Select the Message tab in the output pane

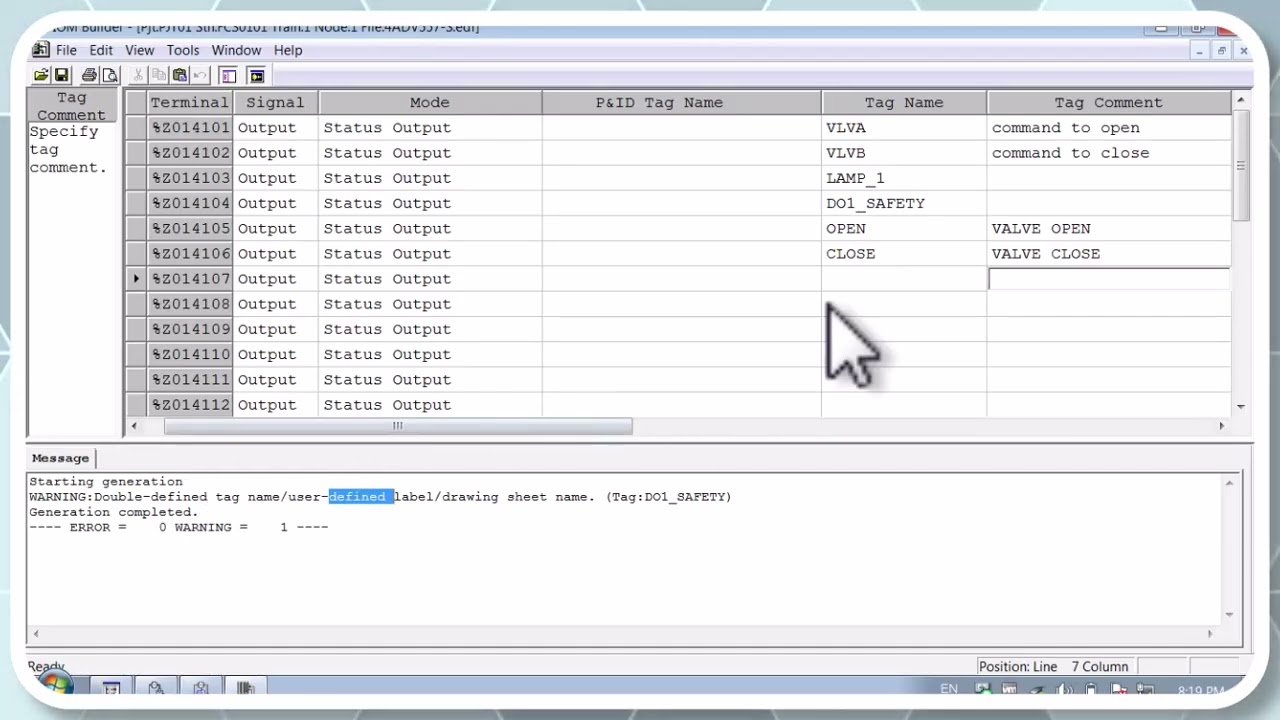[x=60, y=458]
